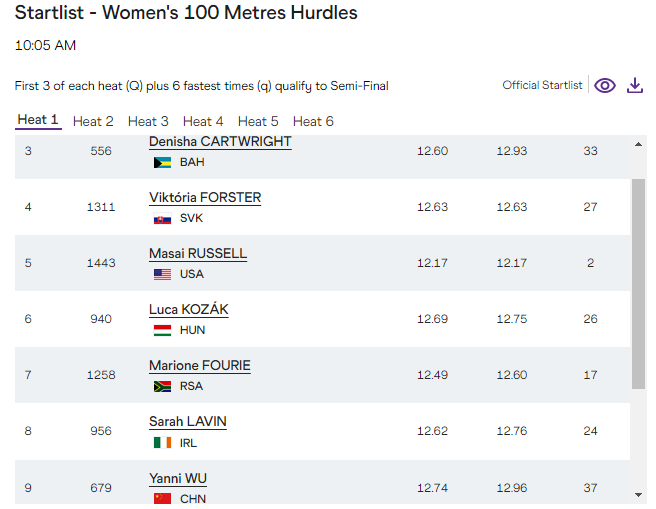
Task: Click the startlist vertical scrollbar thumb
Action: pos(638,284)
